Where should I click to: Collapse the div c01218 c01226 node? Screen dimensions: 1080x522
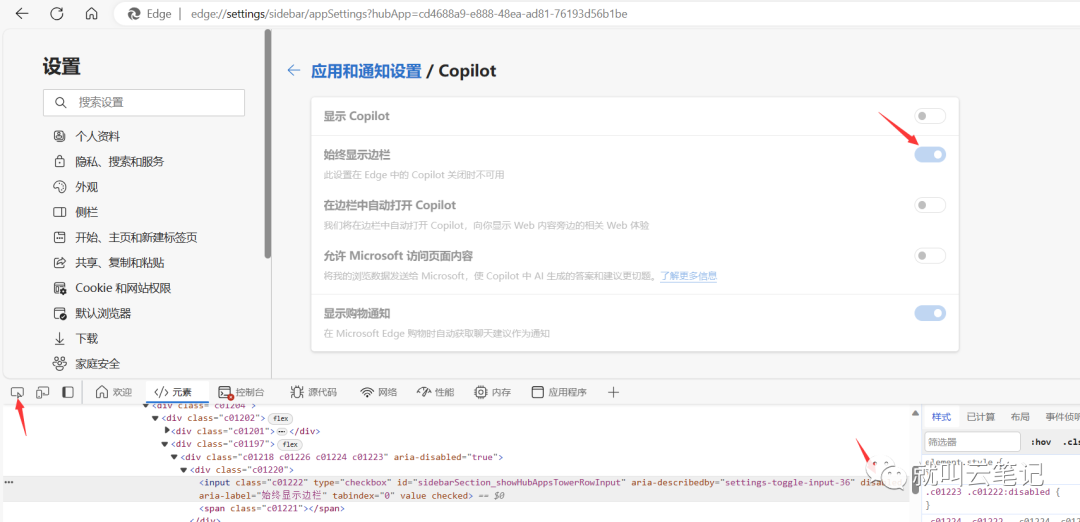174,457
